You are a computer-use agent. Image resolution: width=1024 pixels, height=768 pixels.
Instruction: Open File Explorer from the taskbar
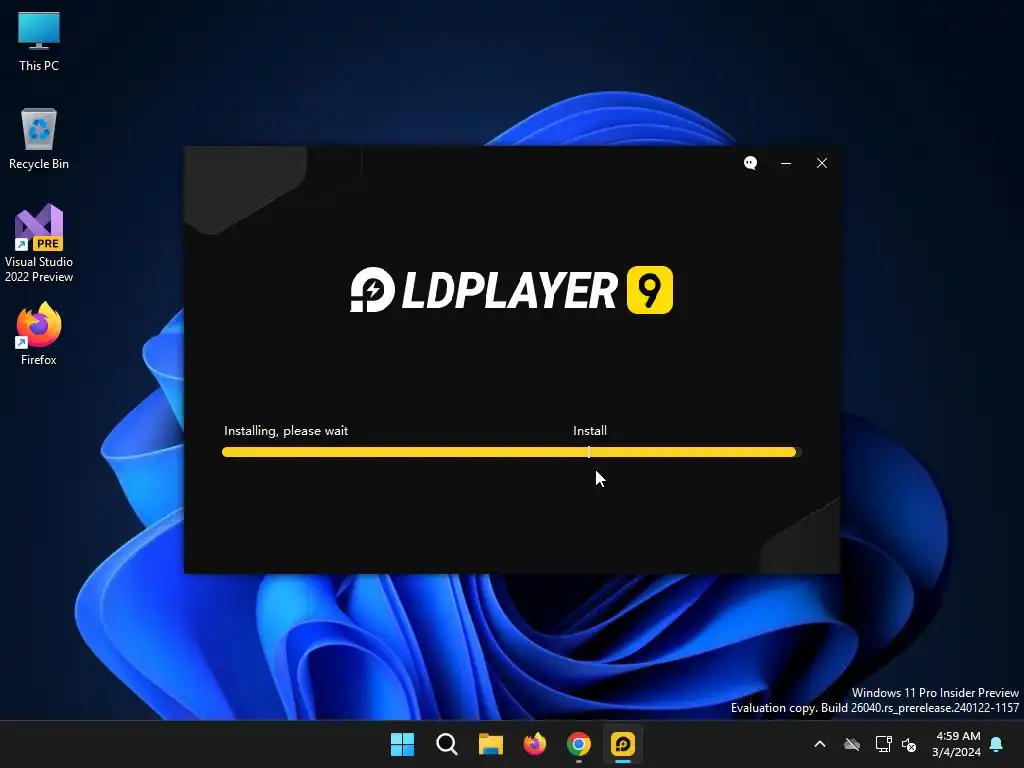490,744
